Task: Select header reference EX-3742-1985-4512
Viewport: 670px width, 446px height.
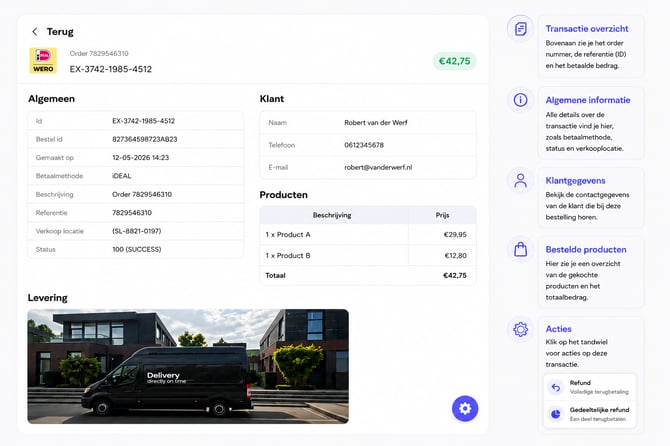Action: [x=111, y=69]
